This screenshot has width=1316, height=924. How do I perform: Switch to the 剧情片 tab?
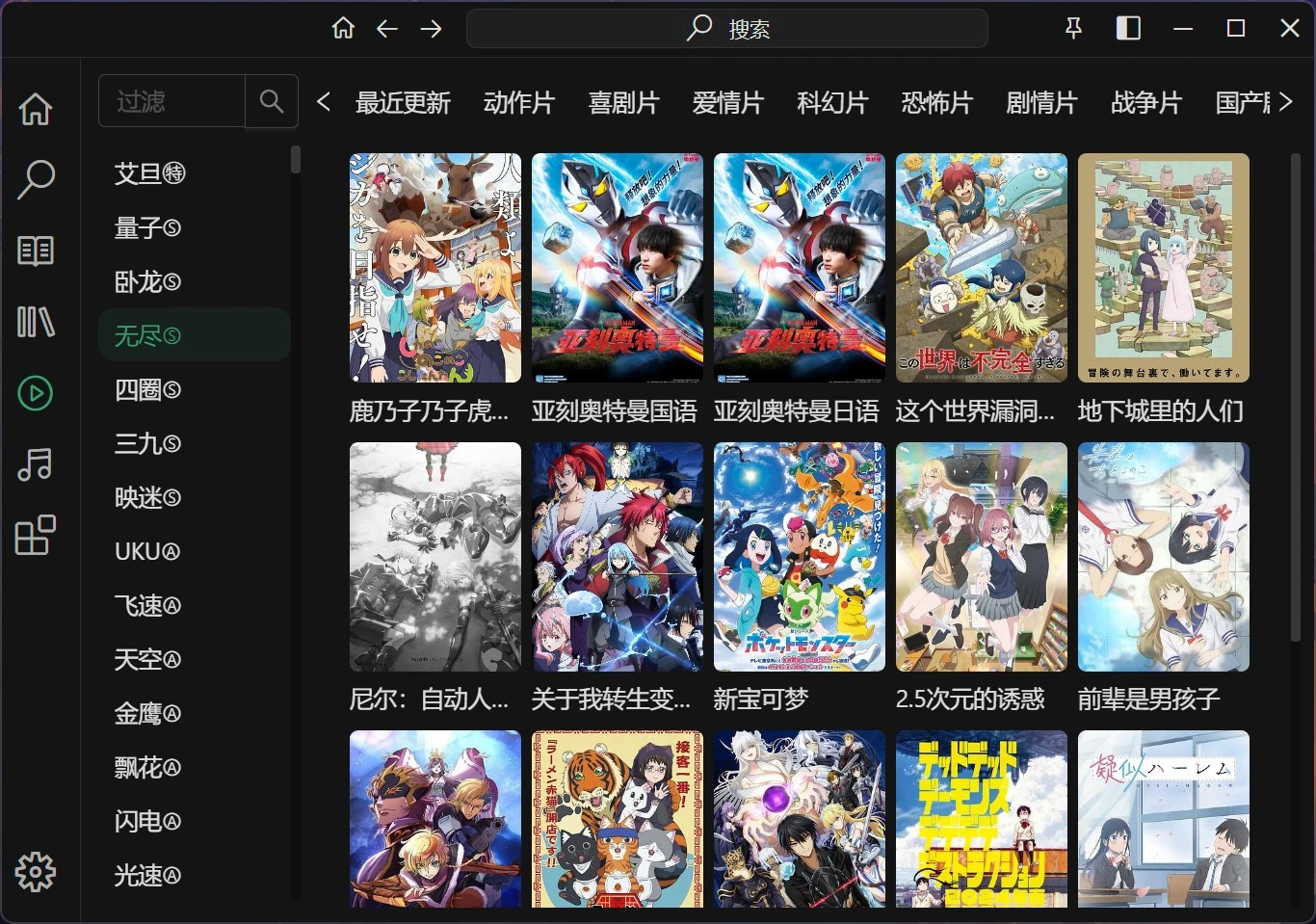tap(1041, 103)
